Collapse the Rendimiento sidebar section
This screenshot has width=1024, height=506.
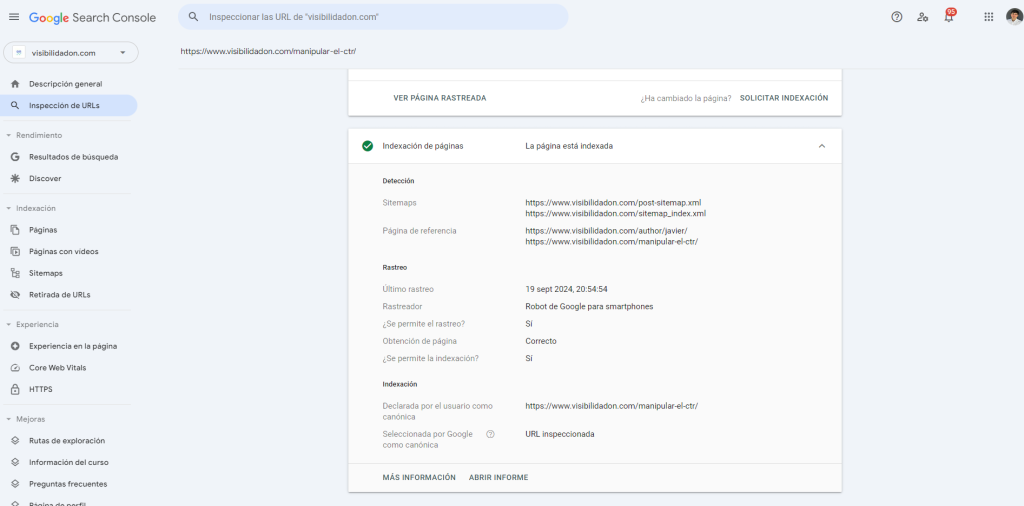[x=9, y=135]
